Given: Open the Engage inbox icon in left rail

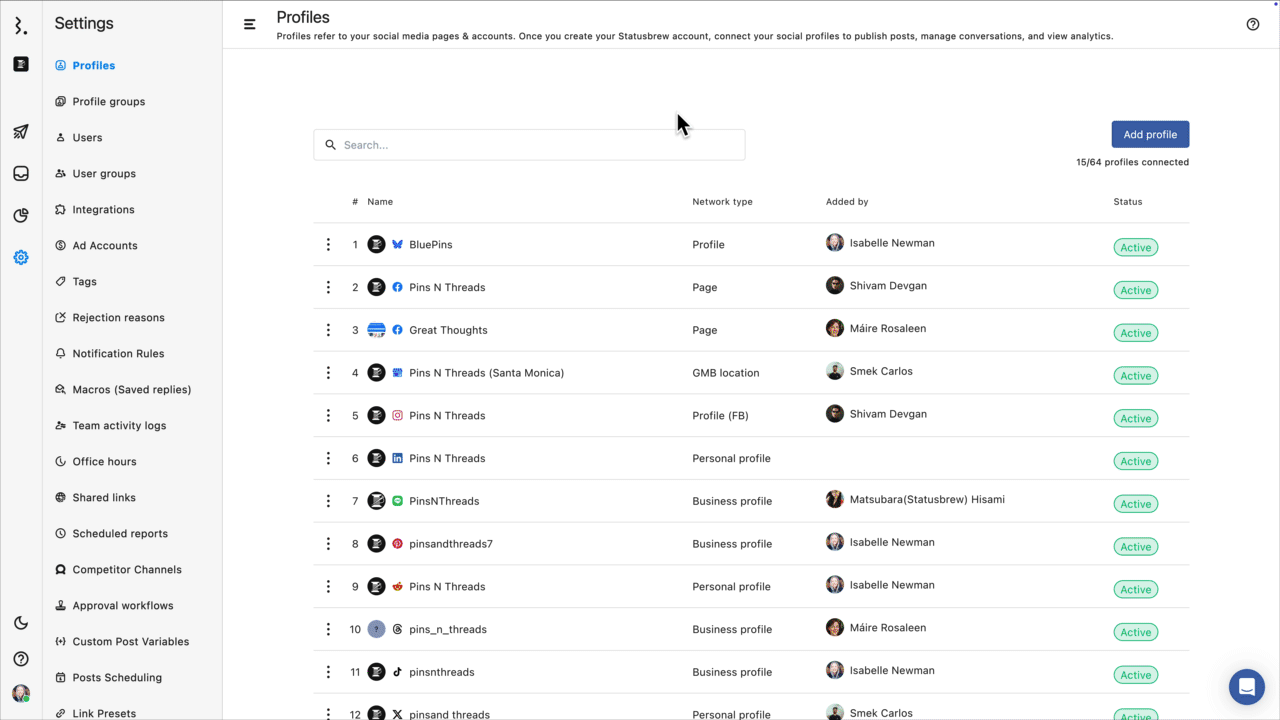Looking at the screenshot, I should (21, 174).
